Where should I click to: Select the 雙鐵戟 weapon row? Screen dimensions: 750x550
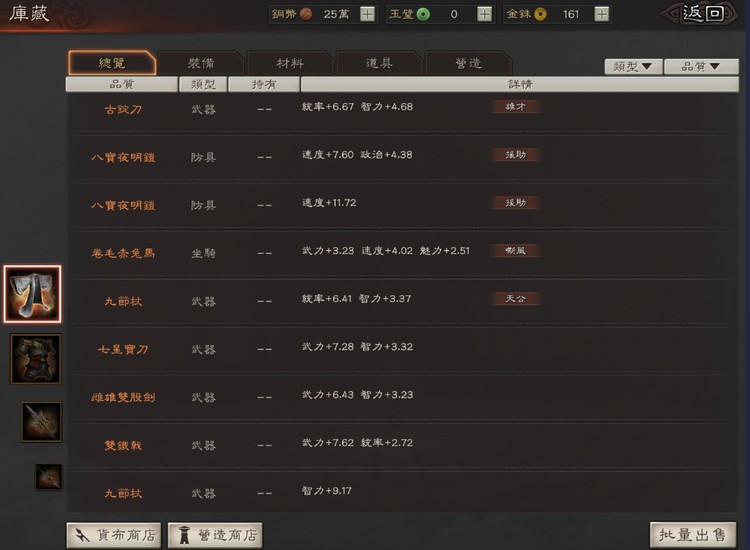(402, 445)
